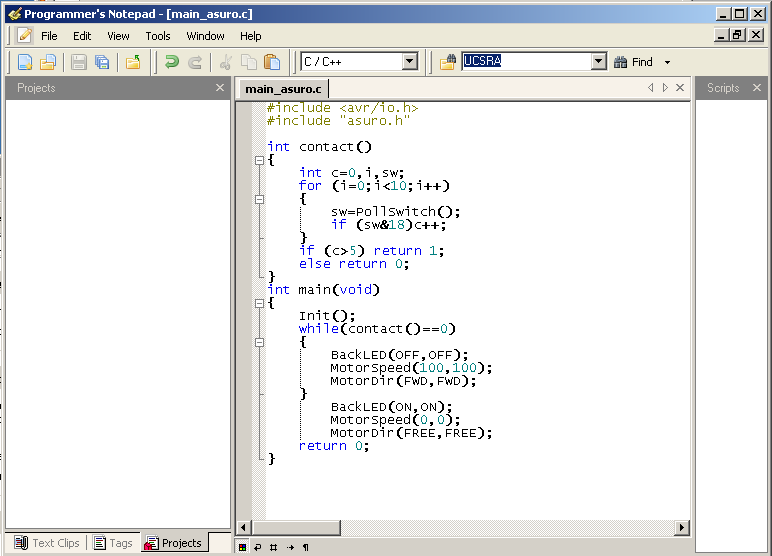772x556 pixels.
Task: Click on the 'while(contact()==0)' line
Action: tap(377, 329)
